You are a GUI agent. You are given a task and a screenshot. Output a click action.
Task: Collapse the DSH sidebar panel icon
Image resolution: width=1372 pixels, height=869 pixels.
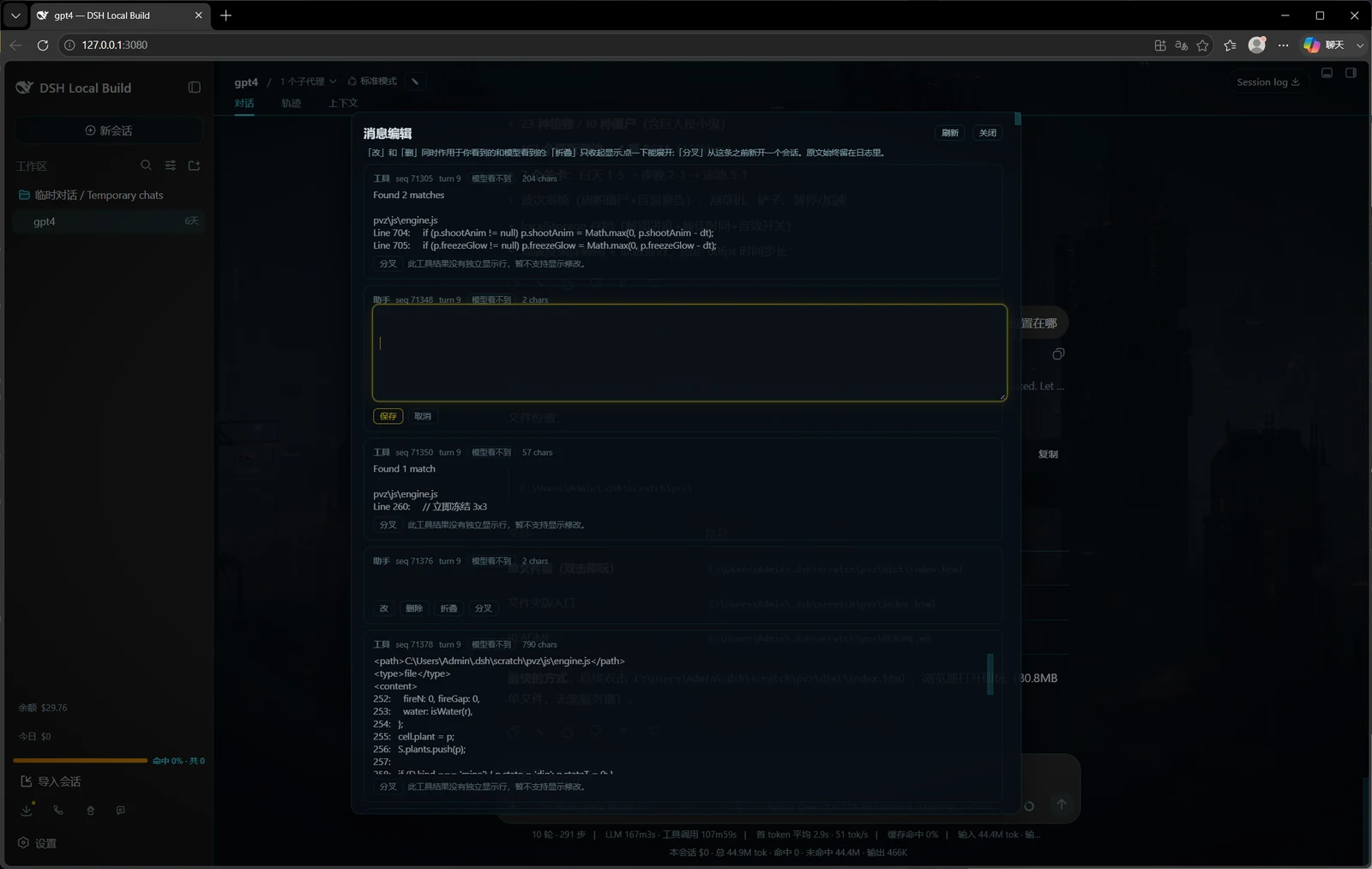click(x=195, y=88)
